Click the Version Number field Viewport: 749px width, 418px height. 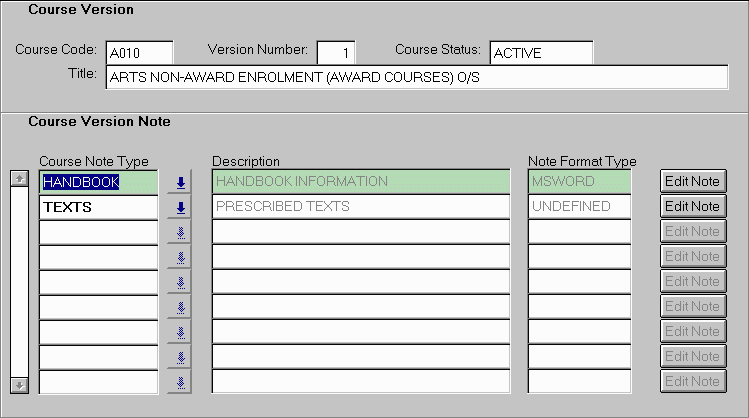[x=335, y=52]
